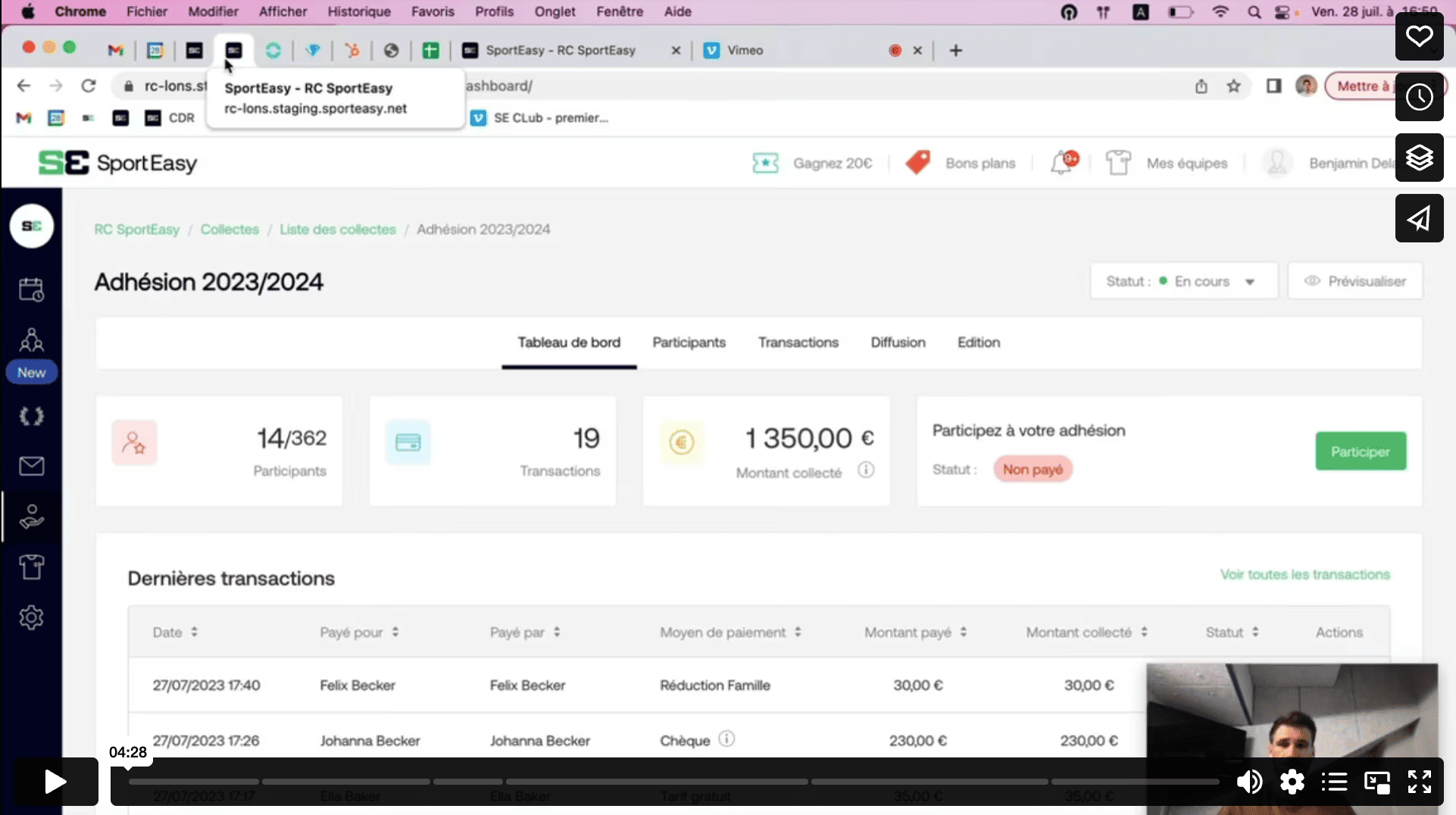This screenshot has width=1456, height=815.
Task: Click the Montant collecté info icon
Action: coord(865,470)
